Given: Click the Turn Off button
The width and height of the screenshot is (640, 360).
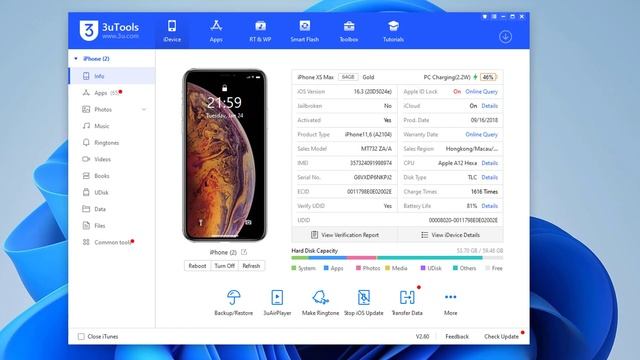Looking at the screenshot, I should pos(224,266).
